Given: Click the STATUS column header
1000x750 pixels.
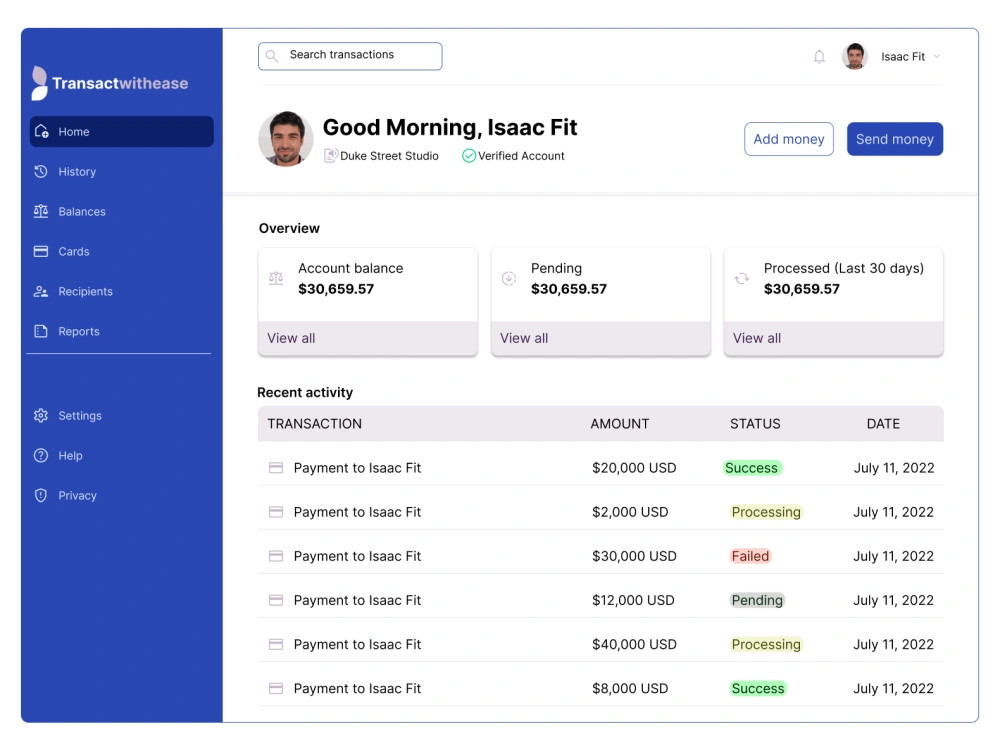Looking at the screenshot, I should point(755,424).
